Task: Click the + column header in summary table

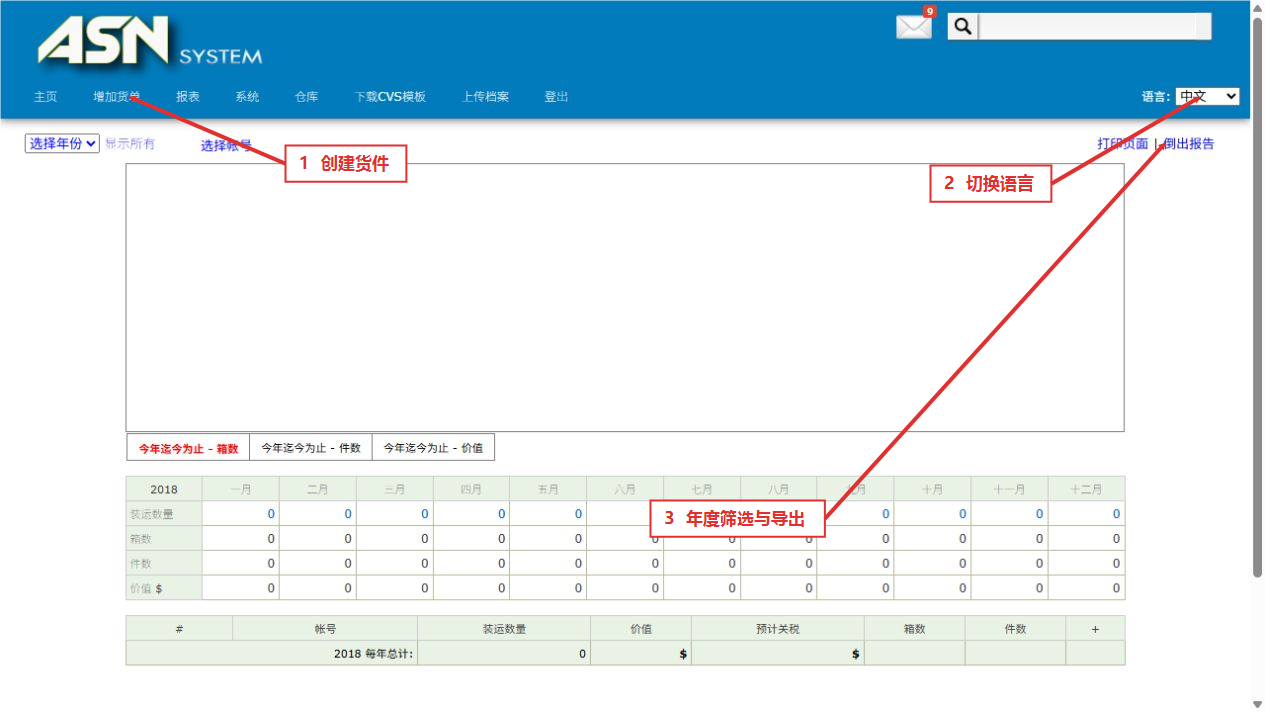Action: tap(1095, 629)
